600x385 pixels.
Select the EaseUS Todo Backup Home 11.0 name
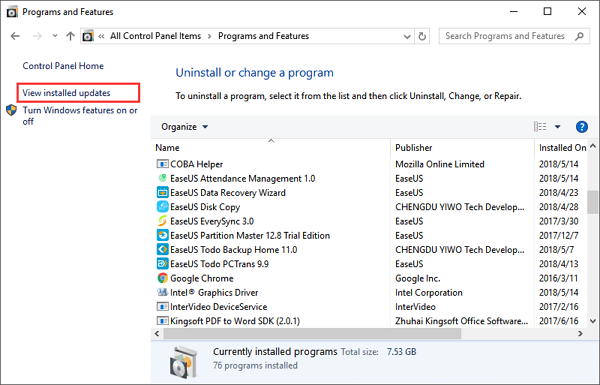(x=233, y=250)
